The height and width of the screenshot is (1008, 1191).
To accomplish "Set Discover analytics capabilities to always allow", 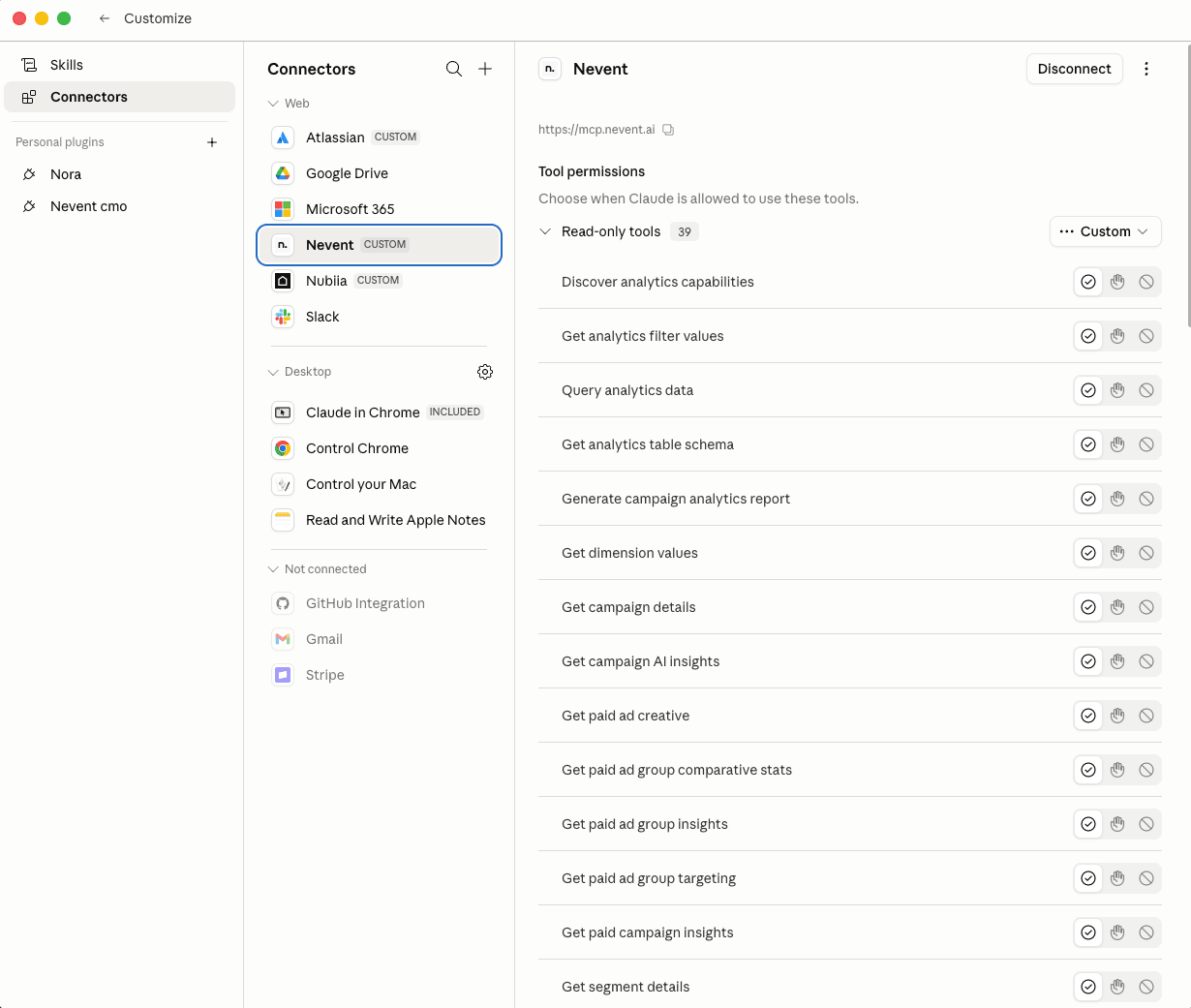I will [x=1088, y=282].
